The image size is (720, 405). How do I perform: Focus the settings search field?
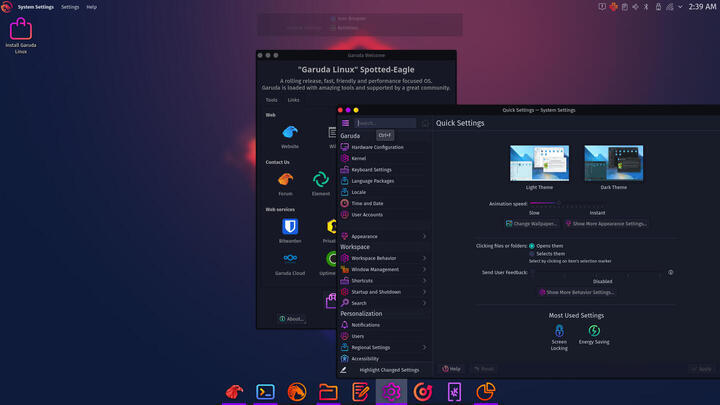point(385,123)
